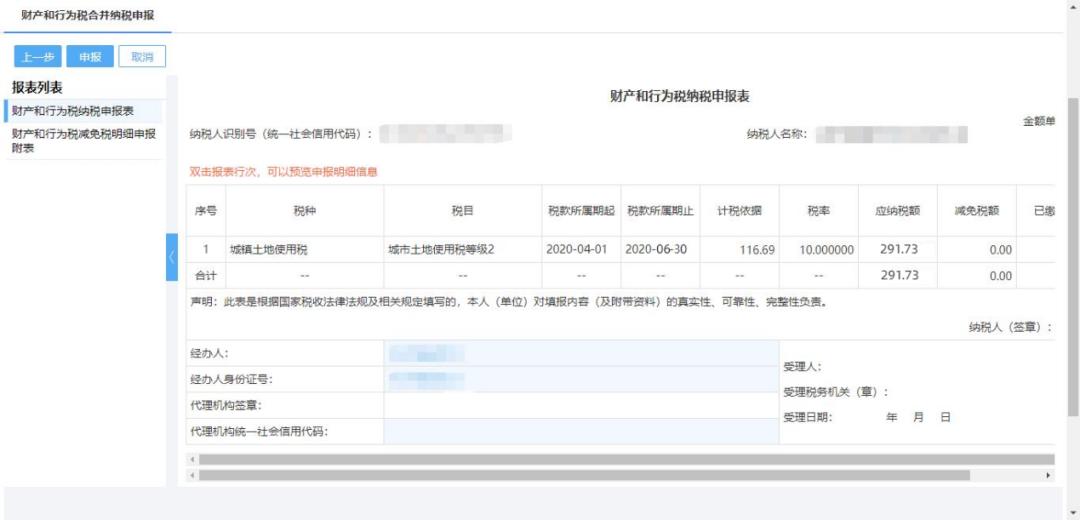Click the 代理机构统一社会信用代码 input field
1080x520 pixels.
click(x=580, y=431)
